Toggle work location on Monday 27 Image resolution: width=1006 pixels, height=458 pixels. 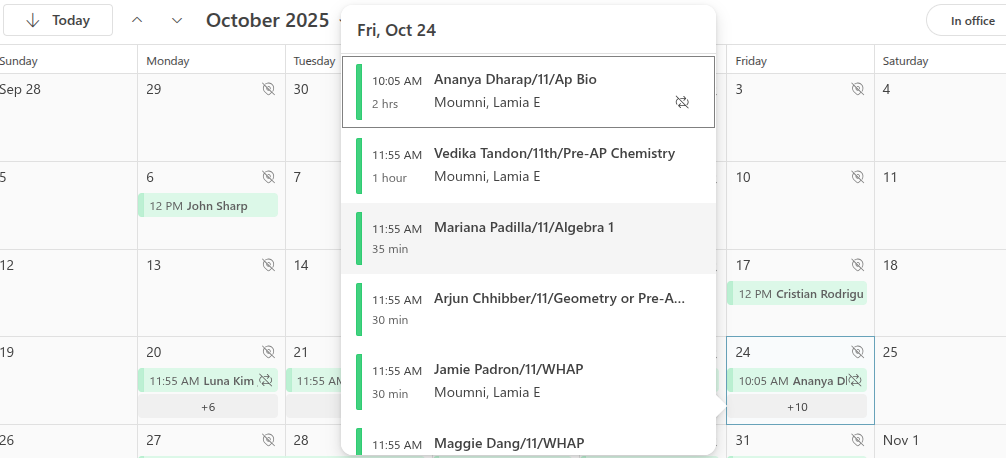point(268,440)
